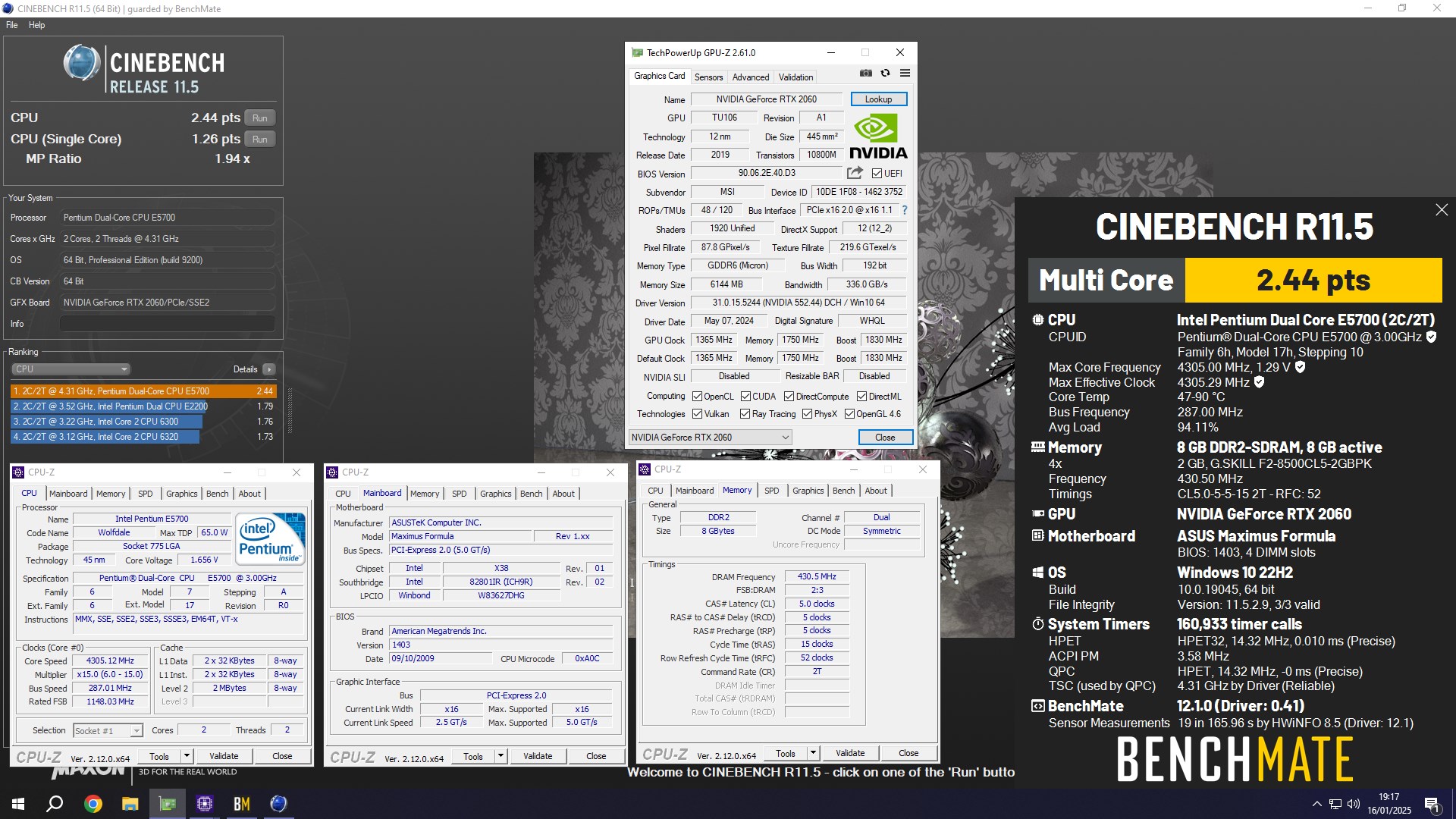Open the Ranking CPU dropdown in Cinebench
Image resolution: width=1456 pixels, height=819 pixels.
tap(71, 369)
